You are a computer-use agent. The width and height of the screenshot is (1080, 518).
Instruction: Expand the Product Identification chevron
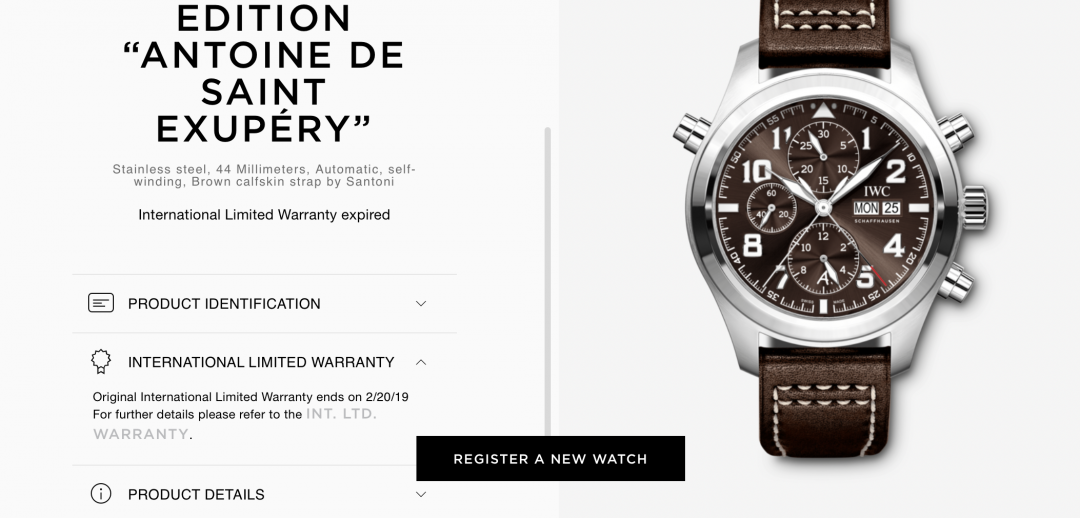(421, 303)
